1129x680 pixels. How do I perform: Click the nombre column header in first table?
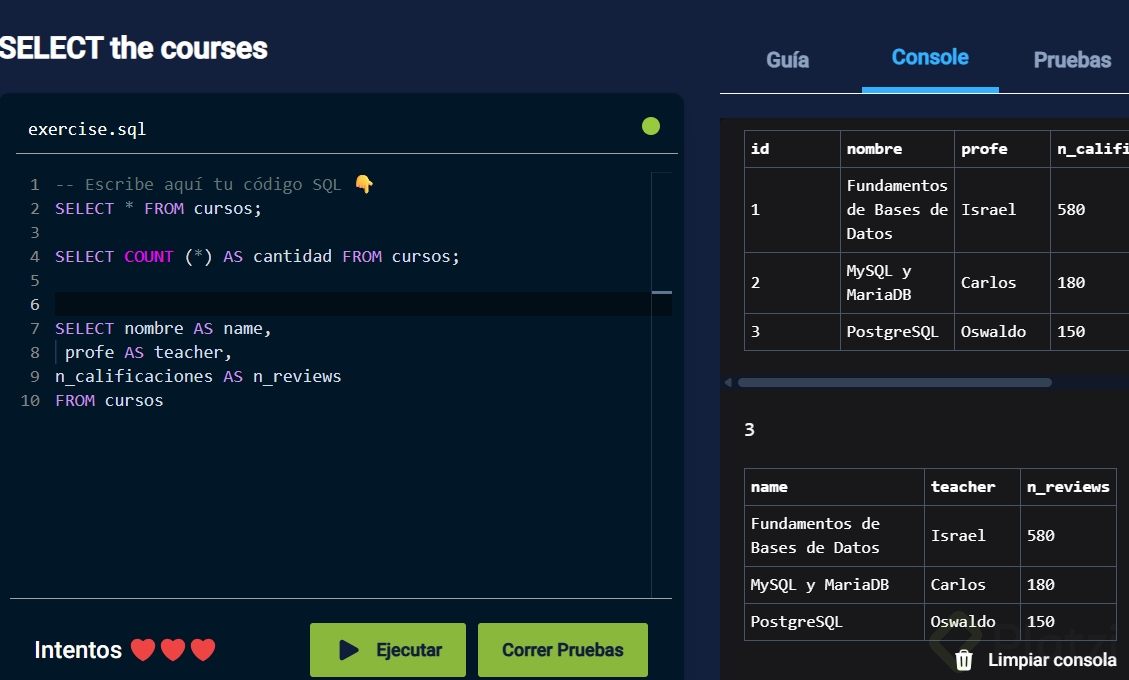874,149
